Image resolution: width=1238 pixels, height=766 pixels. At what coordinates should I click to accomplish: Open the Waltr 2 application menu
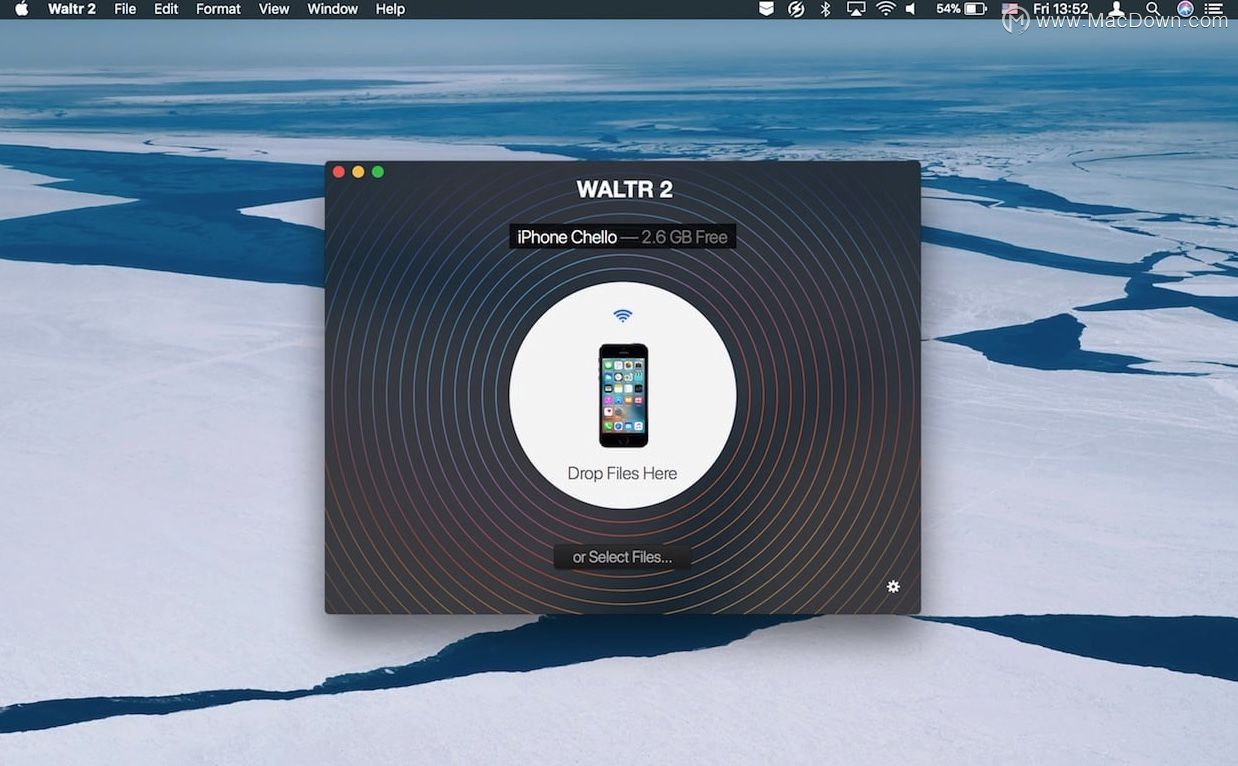[72, 9]
